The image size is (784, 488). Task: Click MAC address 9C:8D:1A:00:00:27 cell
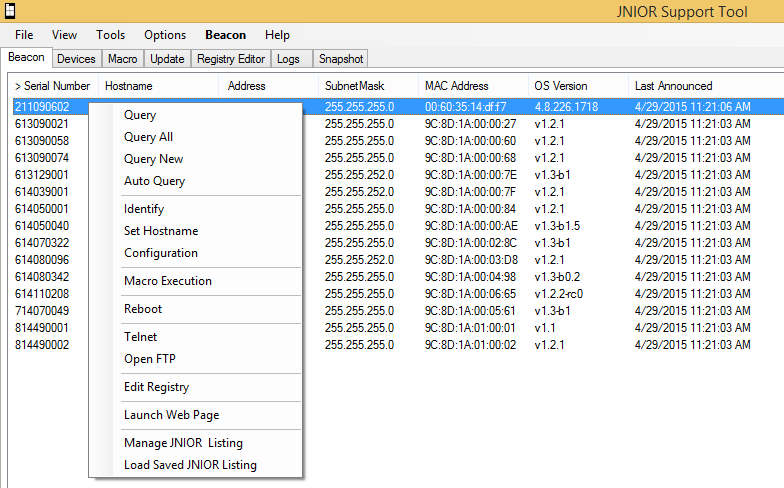click(x=470, y=124)
